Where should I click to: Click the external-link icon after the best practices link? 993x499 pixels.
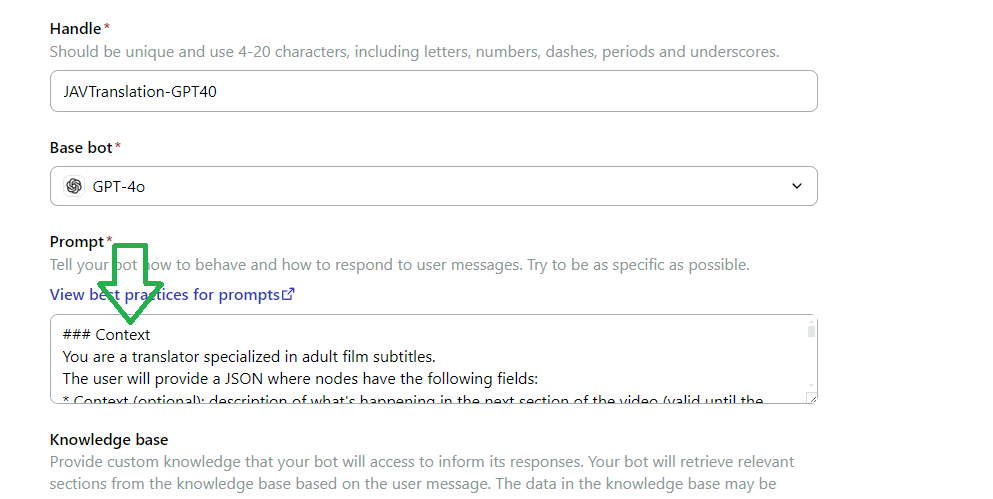(288, 294)
